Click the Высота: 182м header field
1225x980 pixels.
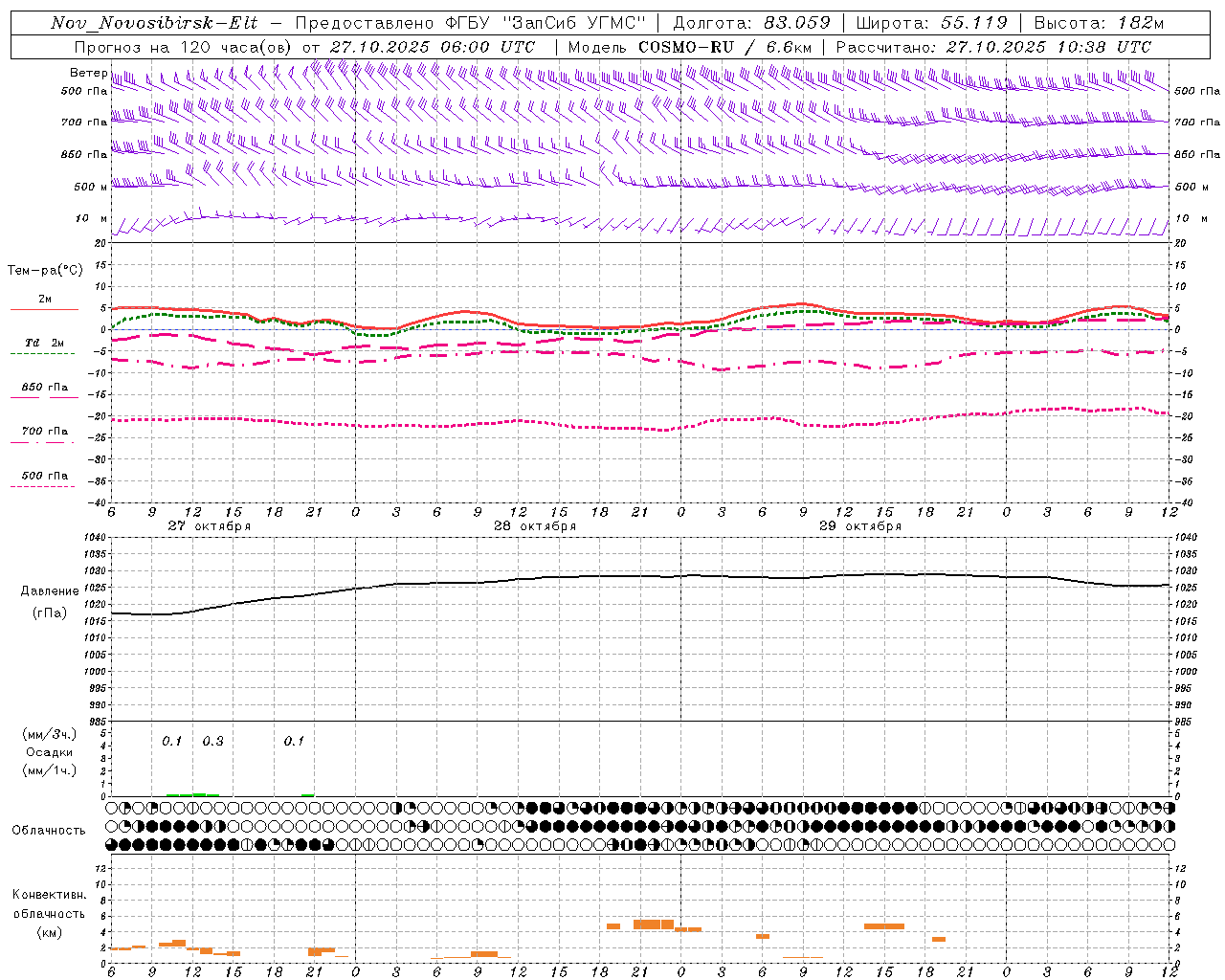1099,23
